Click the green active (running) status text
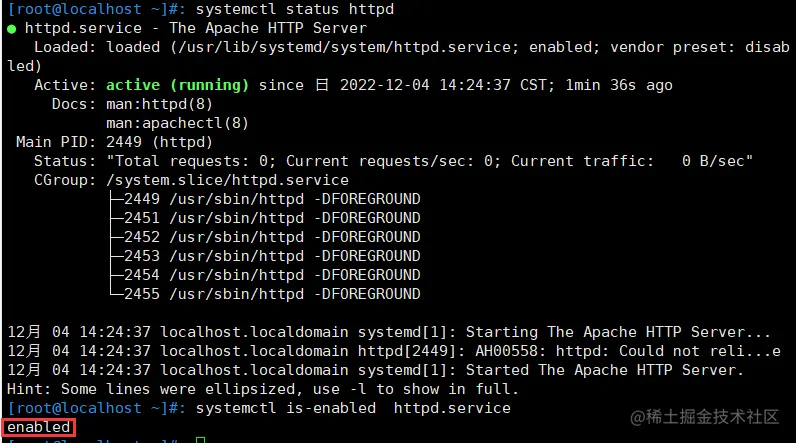796x443 pixels. [178, 85]
